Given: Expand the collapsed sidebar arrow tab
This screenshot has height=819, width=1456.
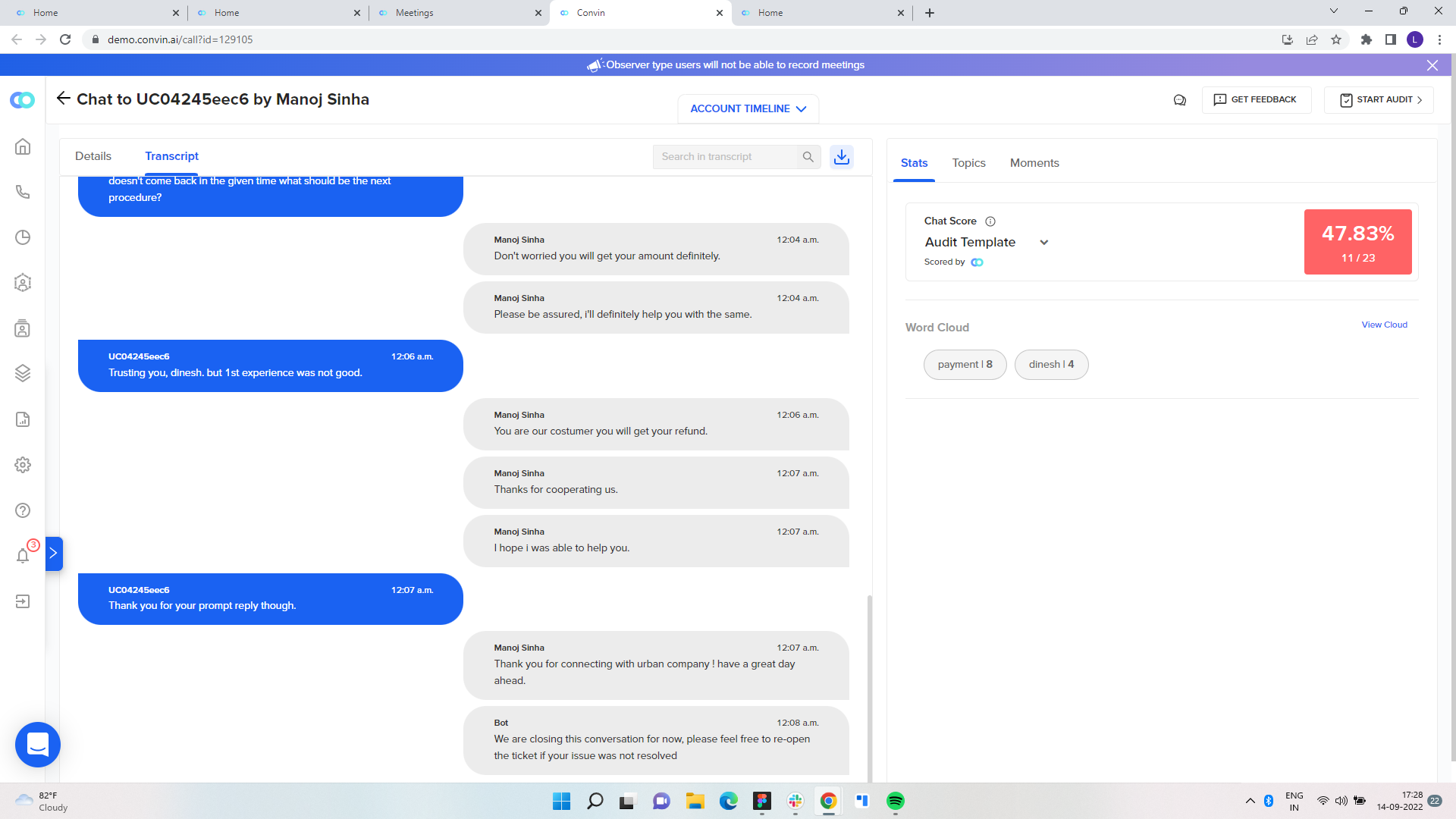Looking at the screenshot, I should 53,554.
